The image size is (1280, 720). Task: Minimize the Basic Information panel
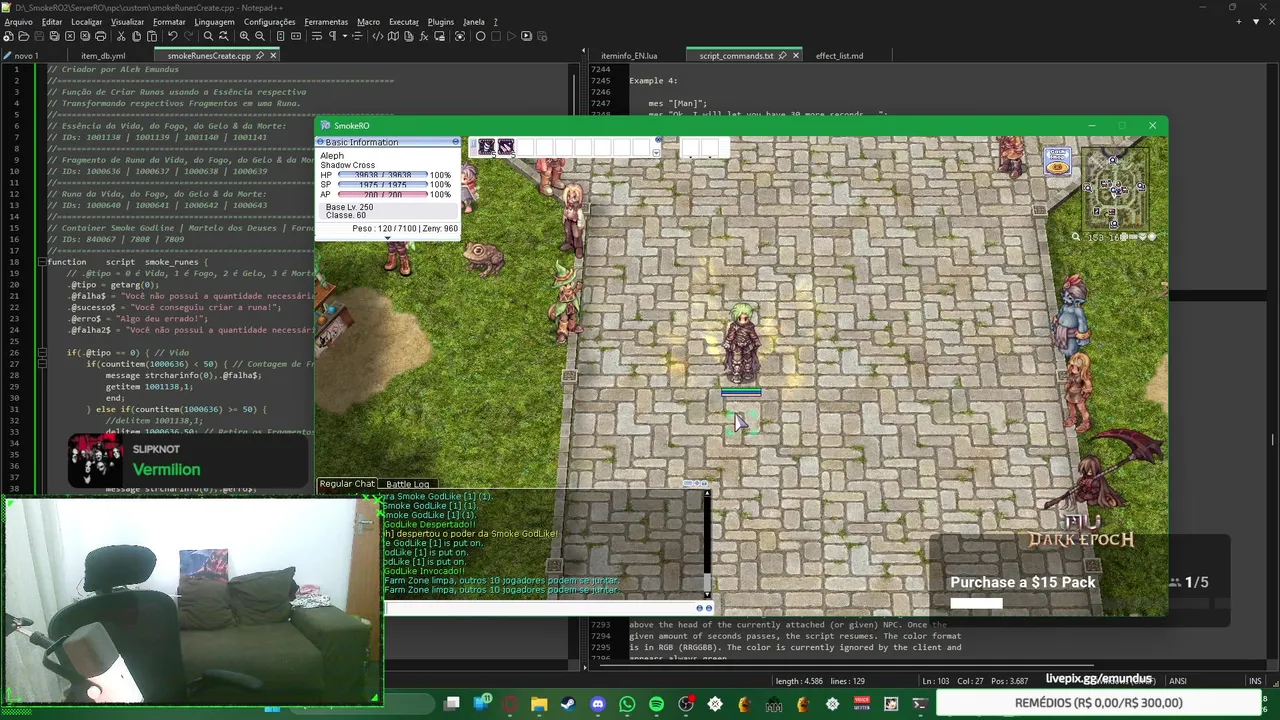456,142
